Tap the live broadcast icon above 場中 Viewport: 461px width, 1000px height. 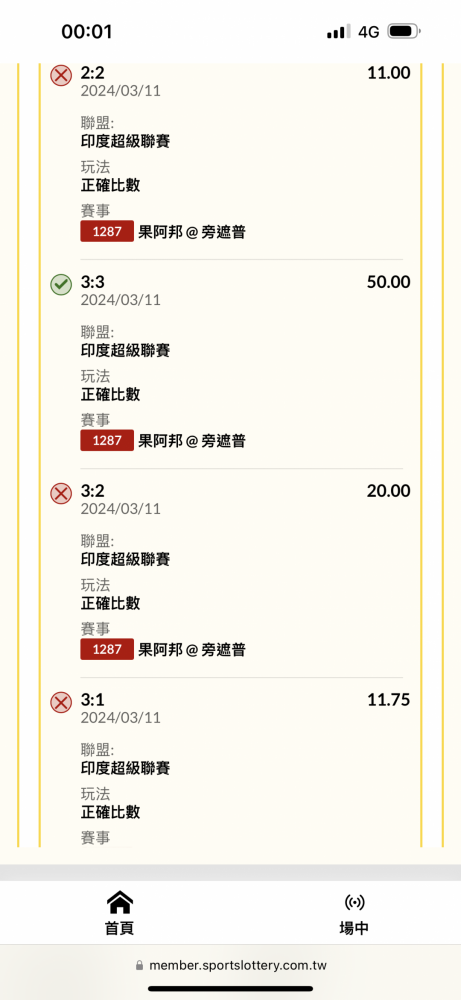(354, 902)
